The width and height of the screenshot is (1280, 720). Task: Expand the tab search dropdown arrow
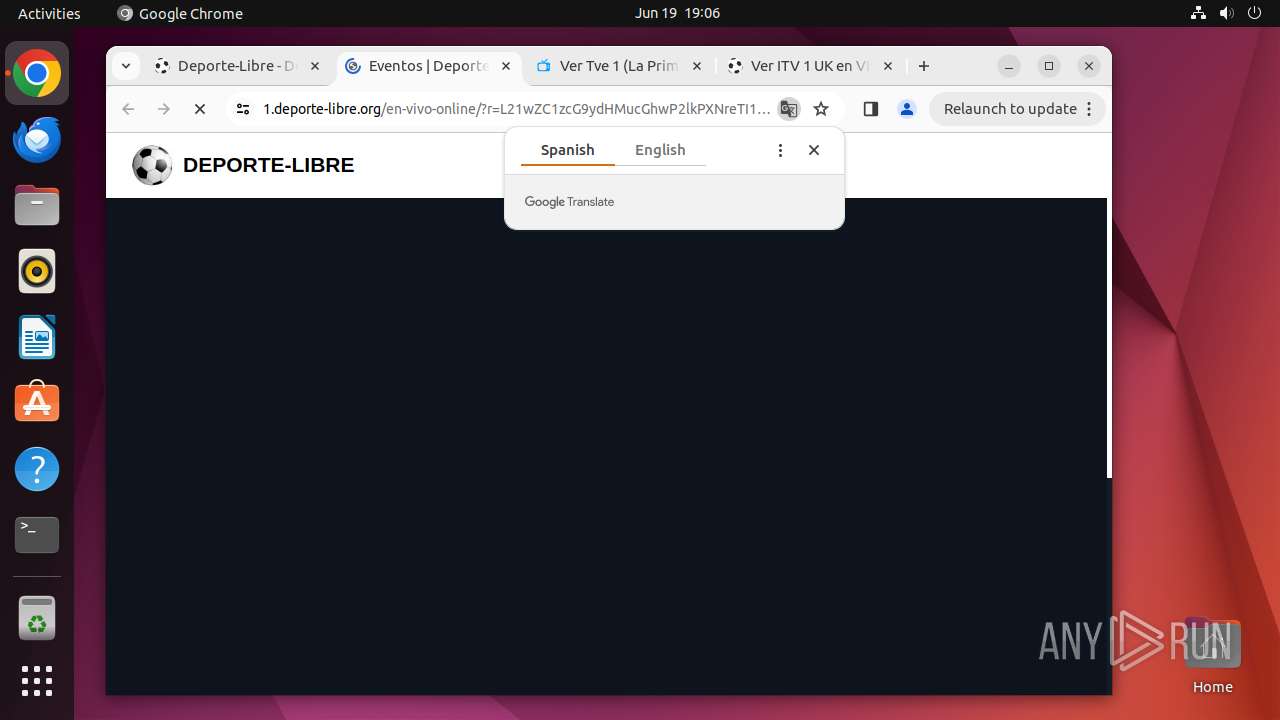tap(125, 66)
